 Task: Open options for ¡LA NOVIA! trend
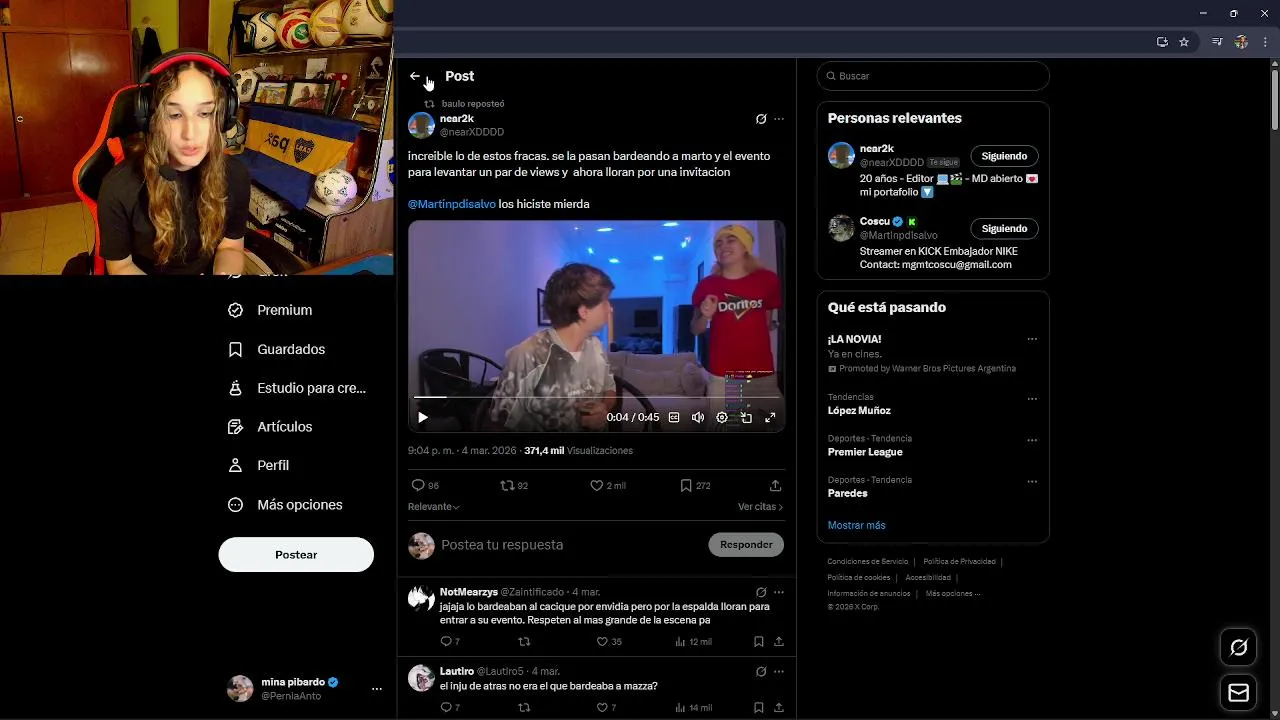[1032, 339]
